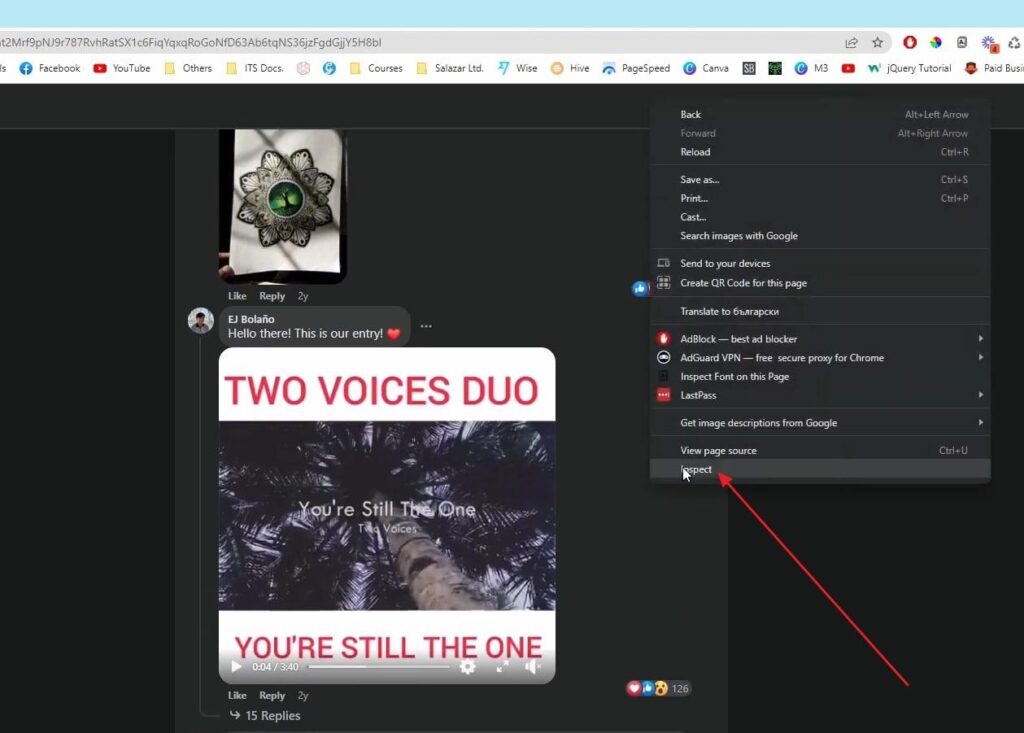Expand AdGuard VPN submenu
The image size is (1024, 733).
(820, 357)
